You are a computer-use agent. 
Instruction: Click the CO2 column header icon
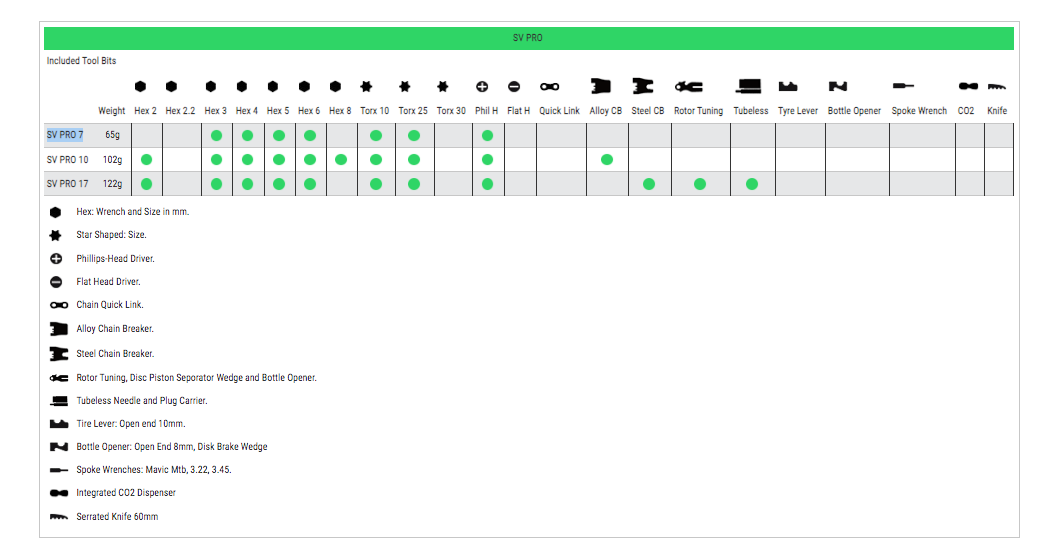pos(967,87)
